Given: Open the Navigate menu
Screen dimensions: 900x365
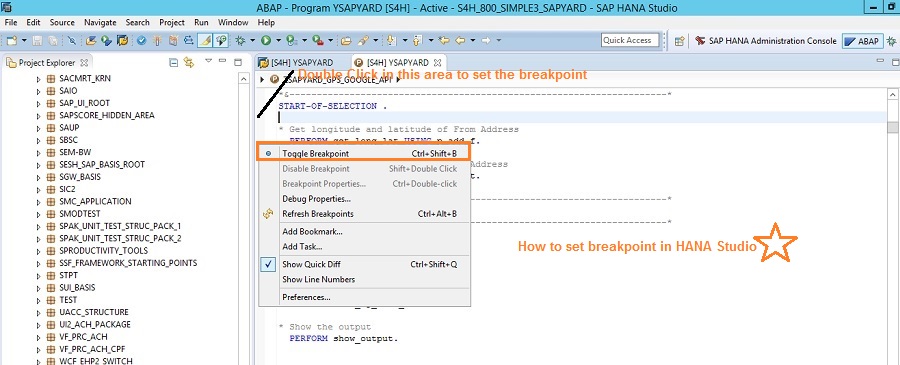Looking at the screenshot, I should (x=100, y=22).
